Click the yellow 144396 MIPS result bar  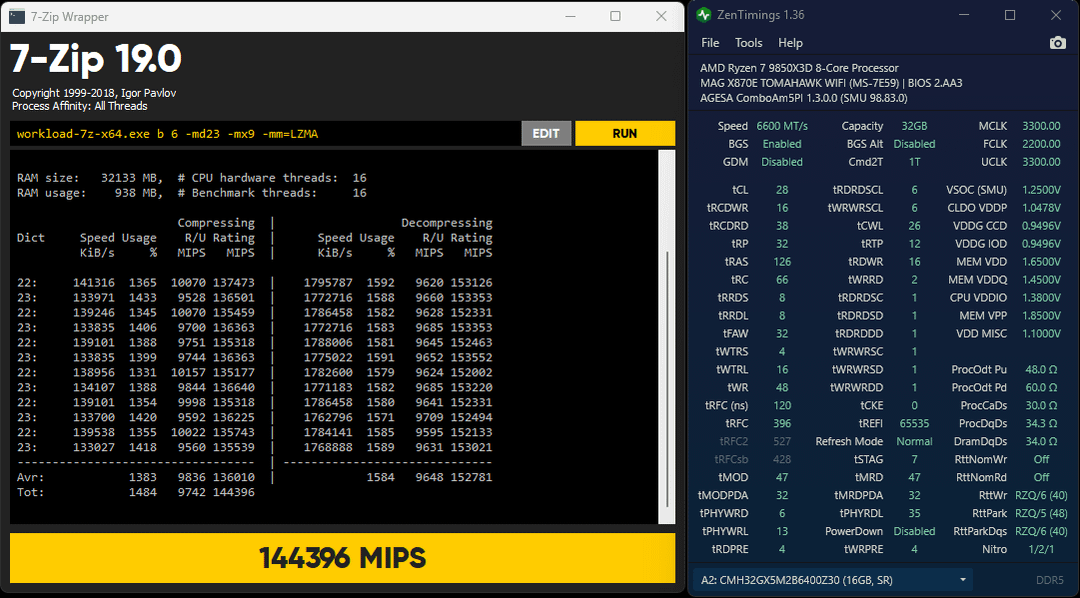pos(342,558)
